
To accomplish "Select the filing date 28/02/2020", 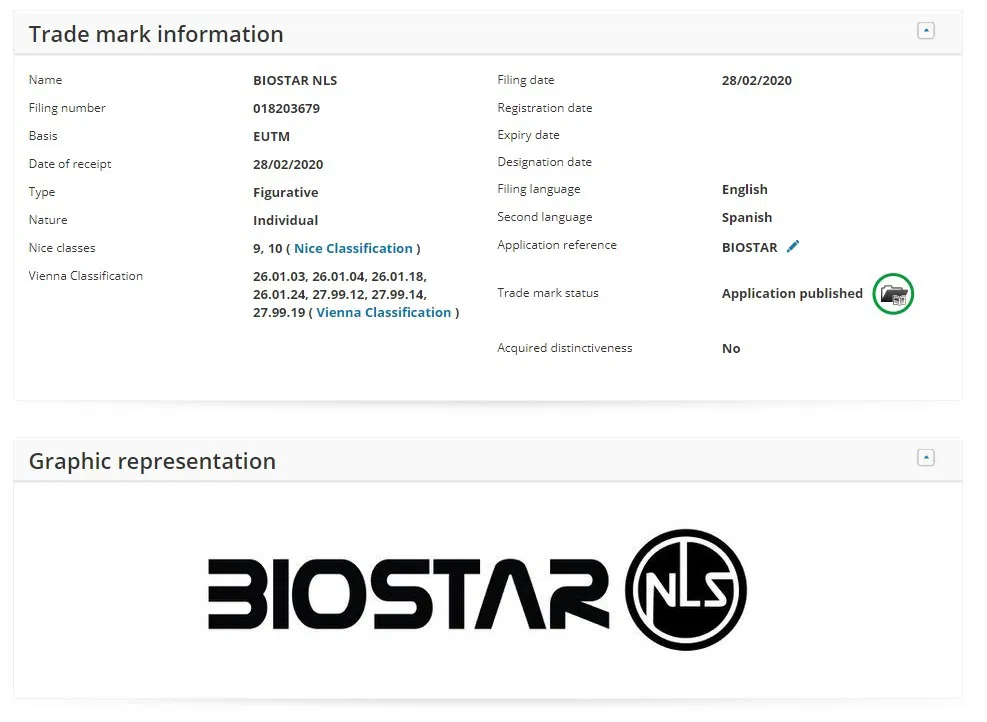I will (x=756, y=80).
